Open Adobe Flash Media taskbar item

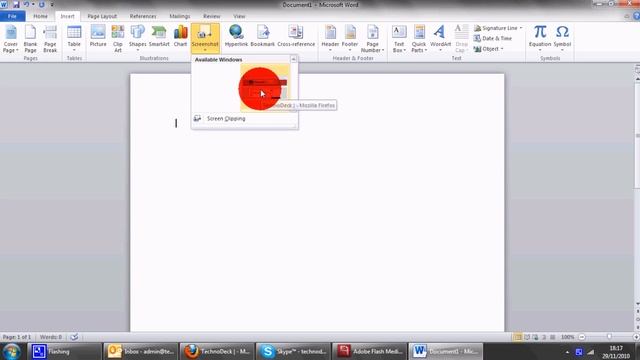[370, 351]
